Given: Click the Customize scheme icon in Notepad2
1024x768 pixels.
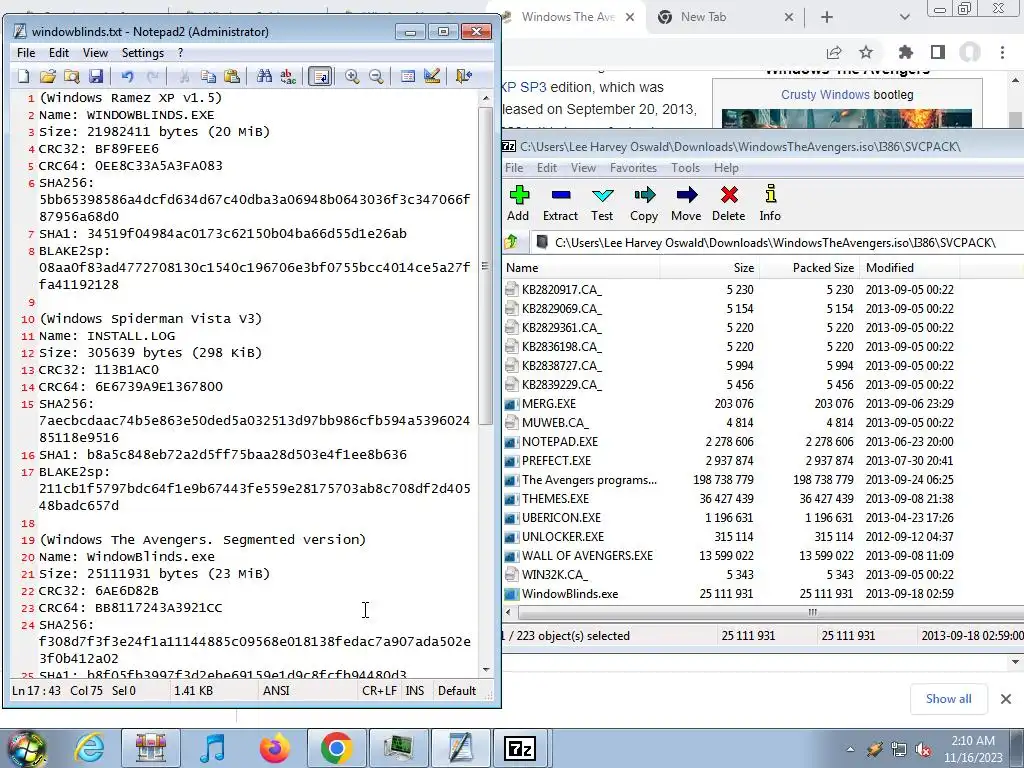Looking at the screenshot, I should coord(432,76).
